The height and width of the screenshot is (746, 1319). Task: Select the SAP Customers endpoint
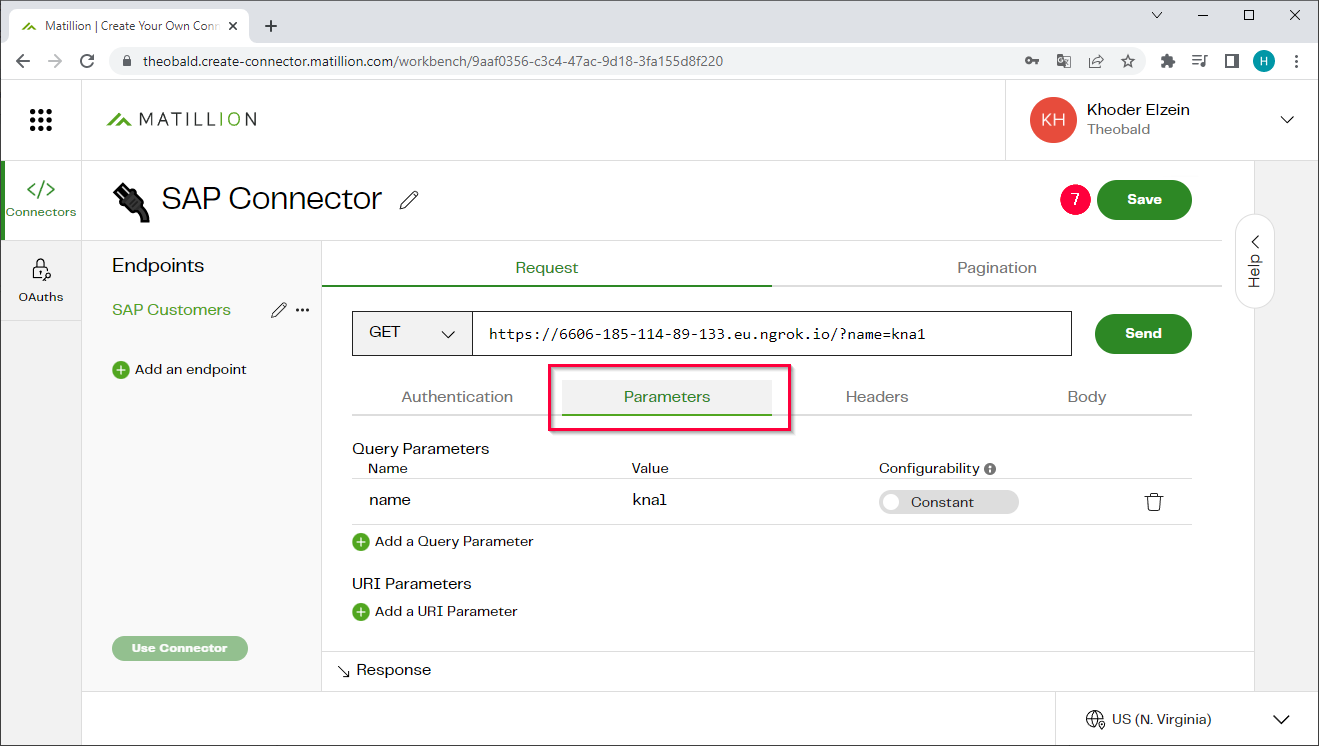(171, 310)
